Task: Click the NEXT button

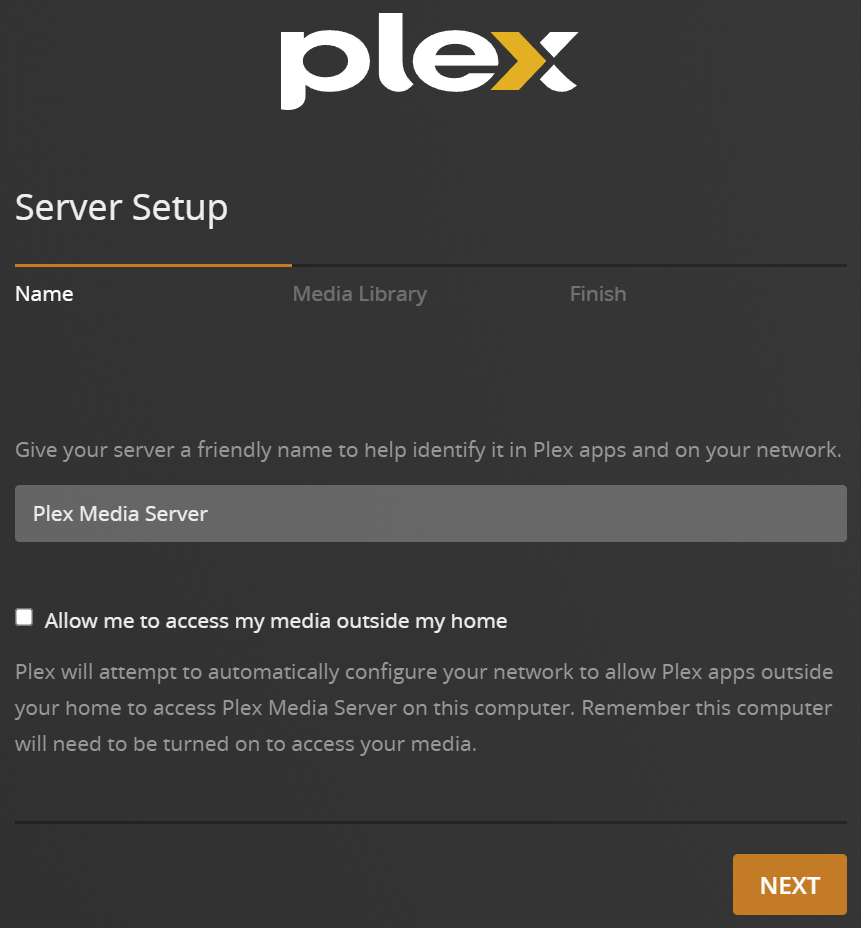Action: click(x=789, y=884)
